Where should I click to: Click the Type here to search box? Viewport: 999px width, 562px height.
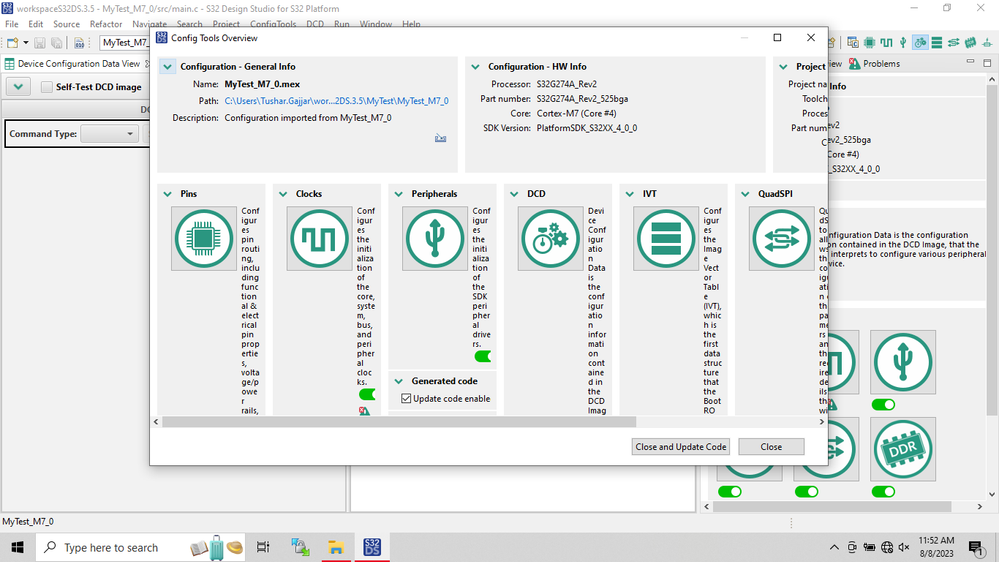point(141,547)
